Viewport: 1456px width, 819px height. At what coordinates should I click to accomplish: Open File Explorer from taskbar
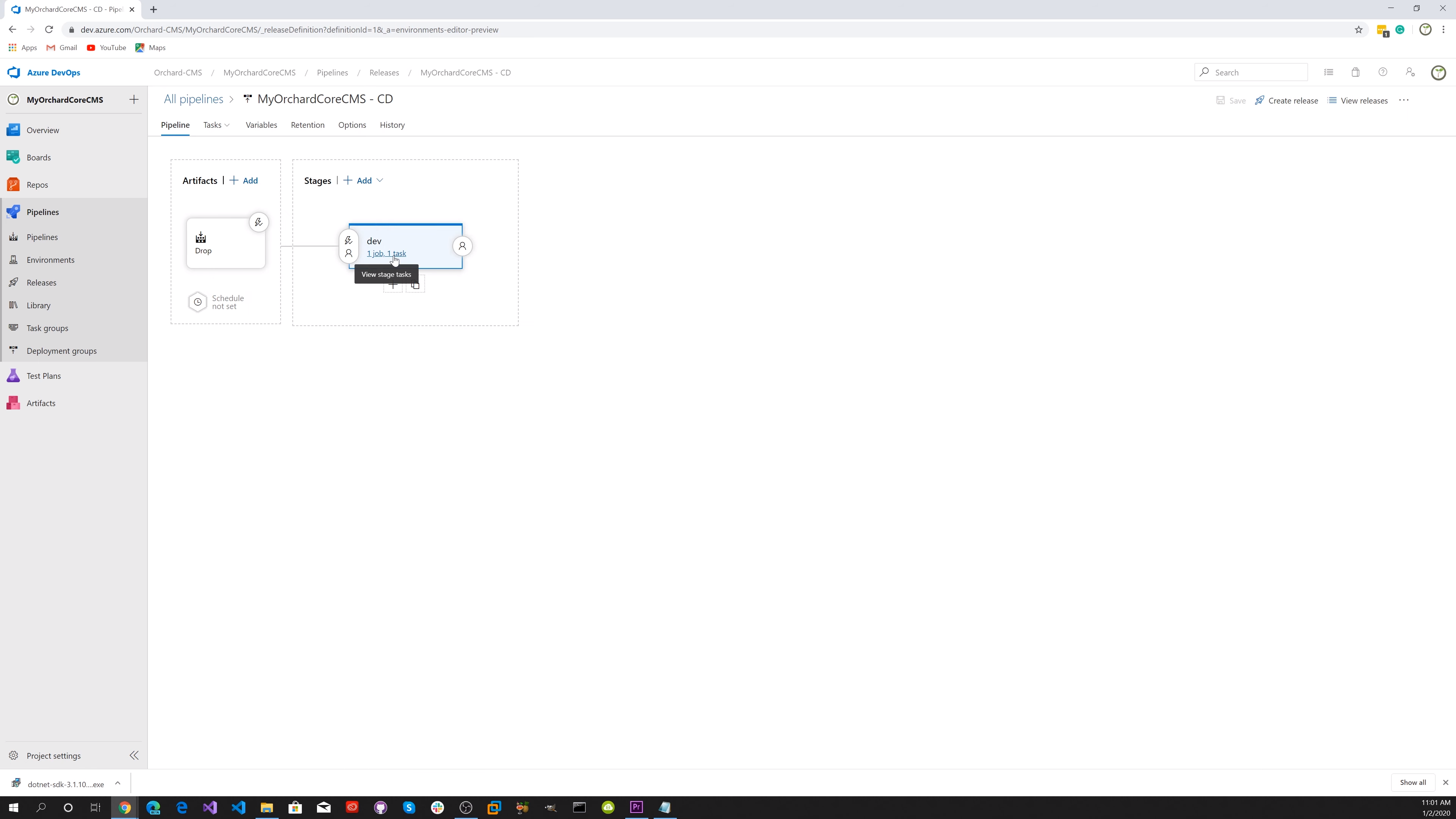pyautogui.click(x=267, y=807)
